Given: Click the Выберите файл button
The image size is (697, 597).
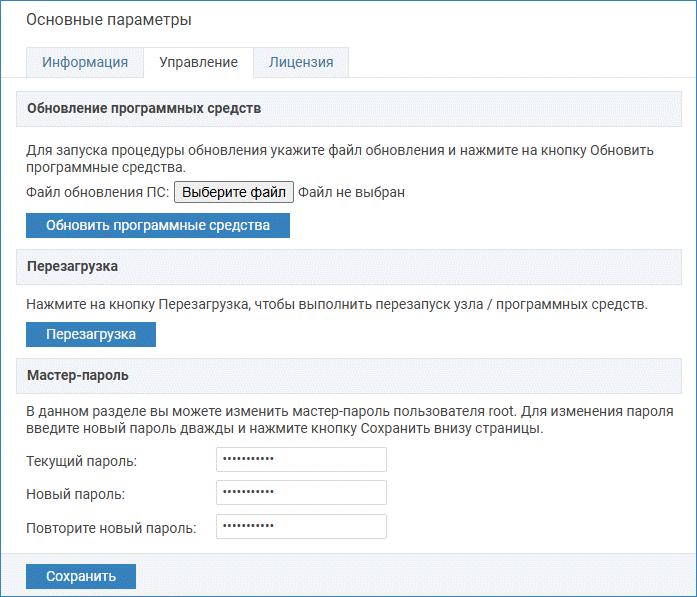Looking at the screenshot, I should click(x=234, y=192).
